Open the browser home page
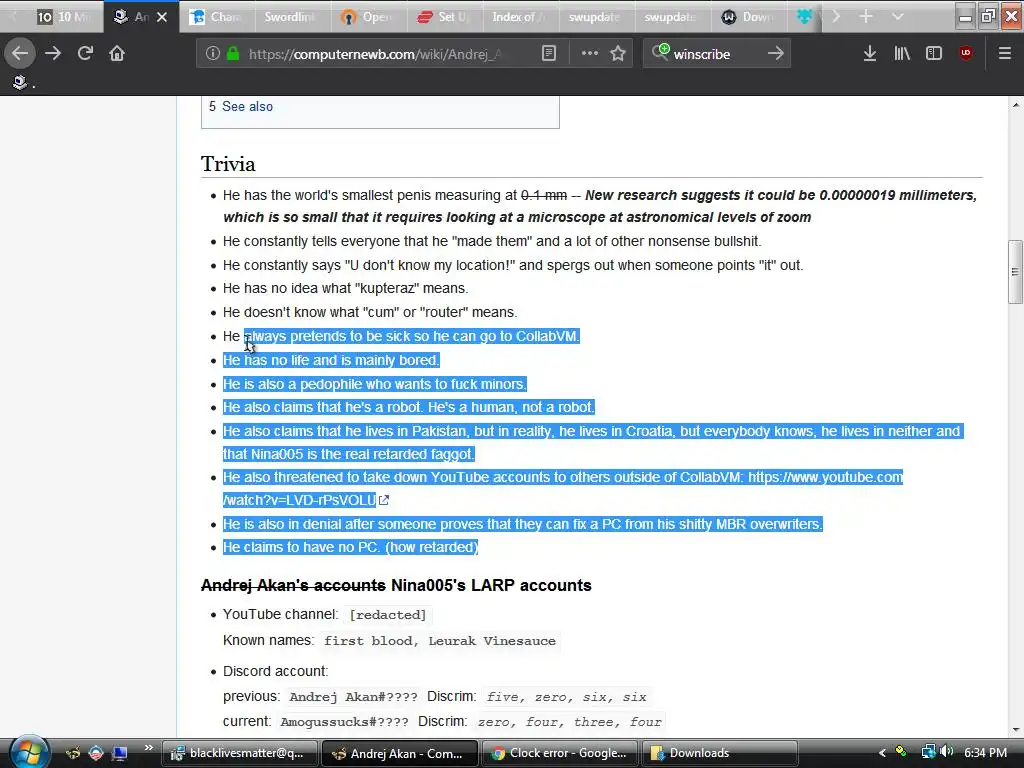 117,53
